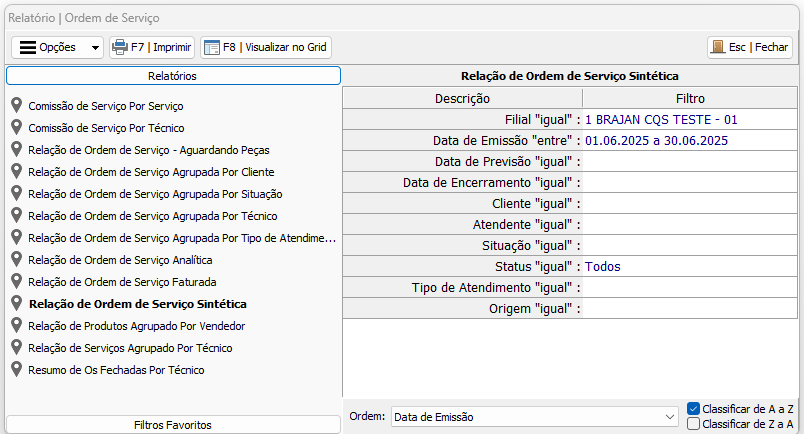Switch to Filtros Favoritos panel
This screenshot has height=434, width=804.
(x=173, y=425)
